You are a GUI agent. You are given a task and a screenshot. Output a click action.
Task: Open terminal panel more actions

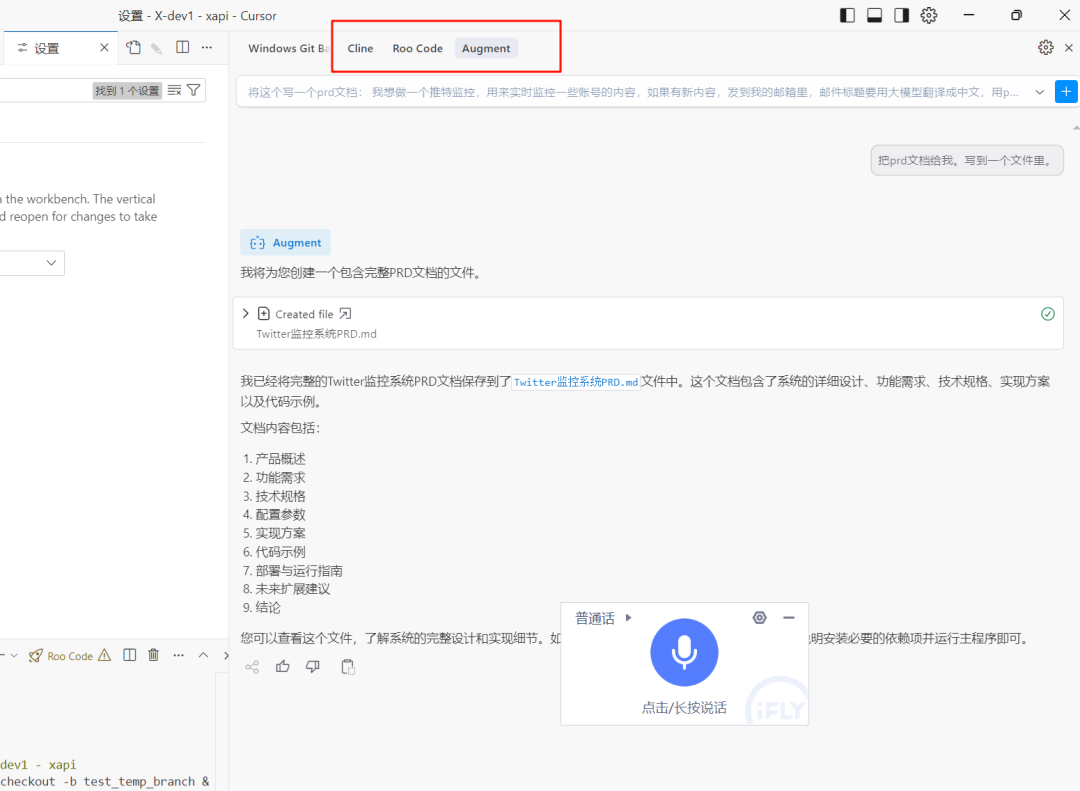pyautogui.click(x=179, y=655)
